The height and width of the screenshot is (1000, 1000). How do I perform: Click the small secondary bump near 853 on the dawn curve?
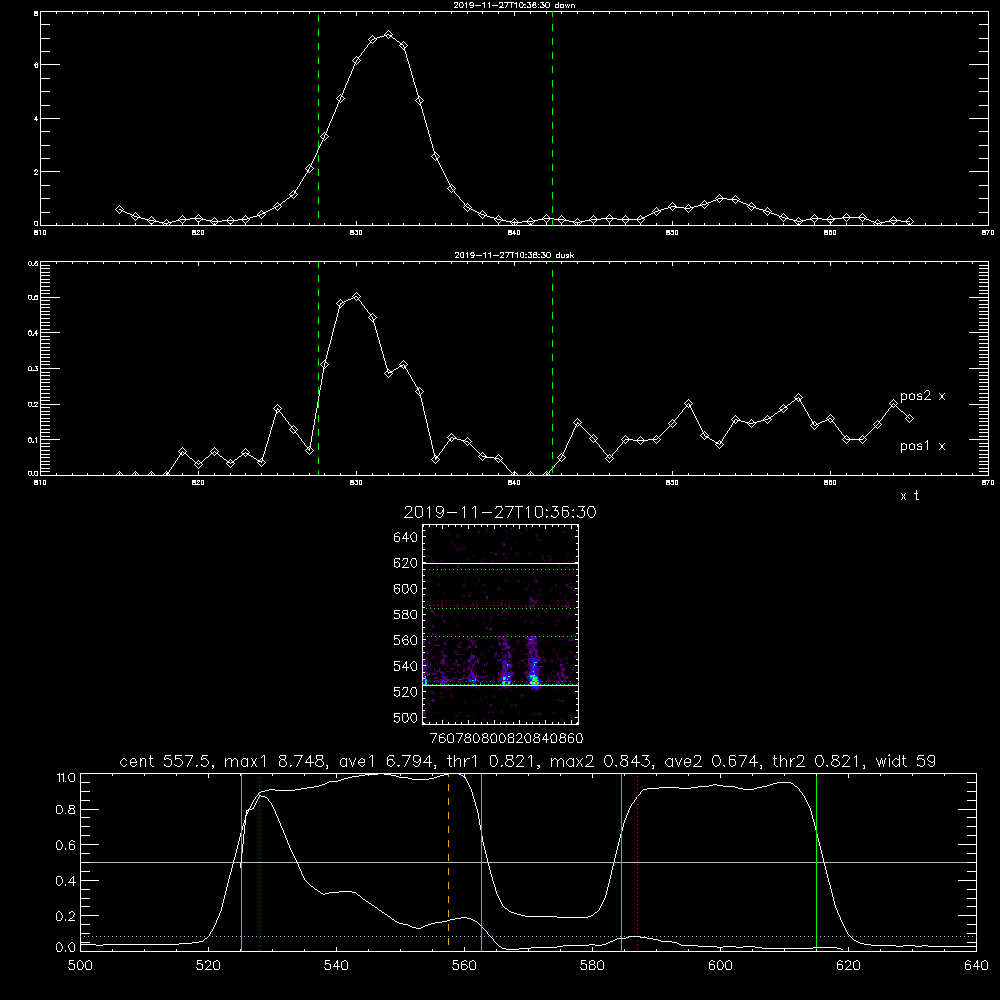(x=720, y=198)
